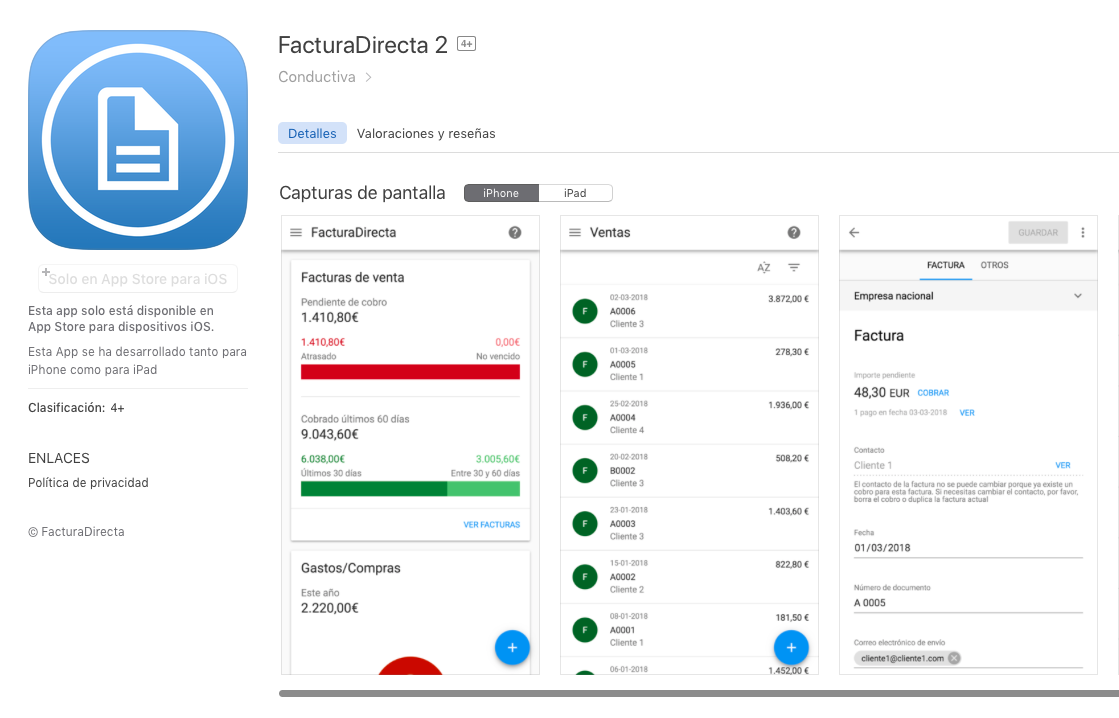The width and height of the screenshot is (1119, 718).
Task: Select the FACTURA tab
Action: pyautogui.click(x=946, y=266)
